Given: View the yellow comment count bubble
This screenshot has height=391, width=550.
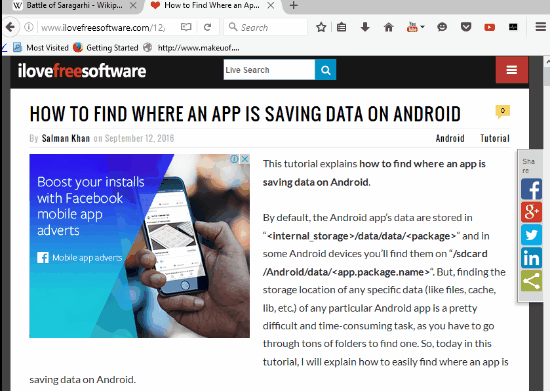Looking at the screenshot, I should (503, 112).
